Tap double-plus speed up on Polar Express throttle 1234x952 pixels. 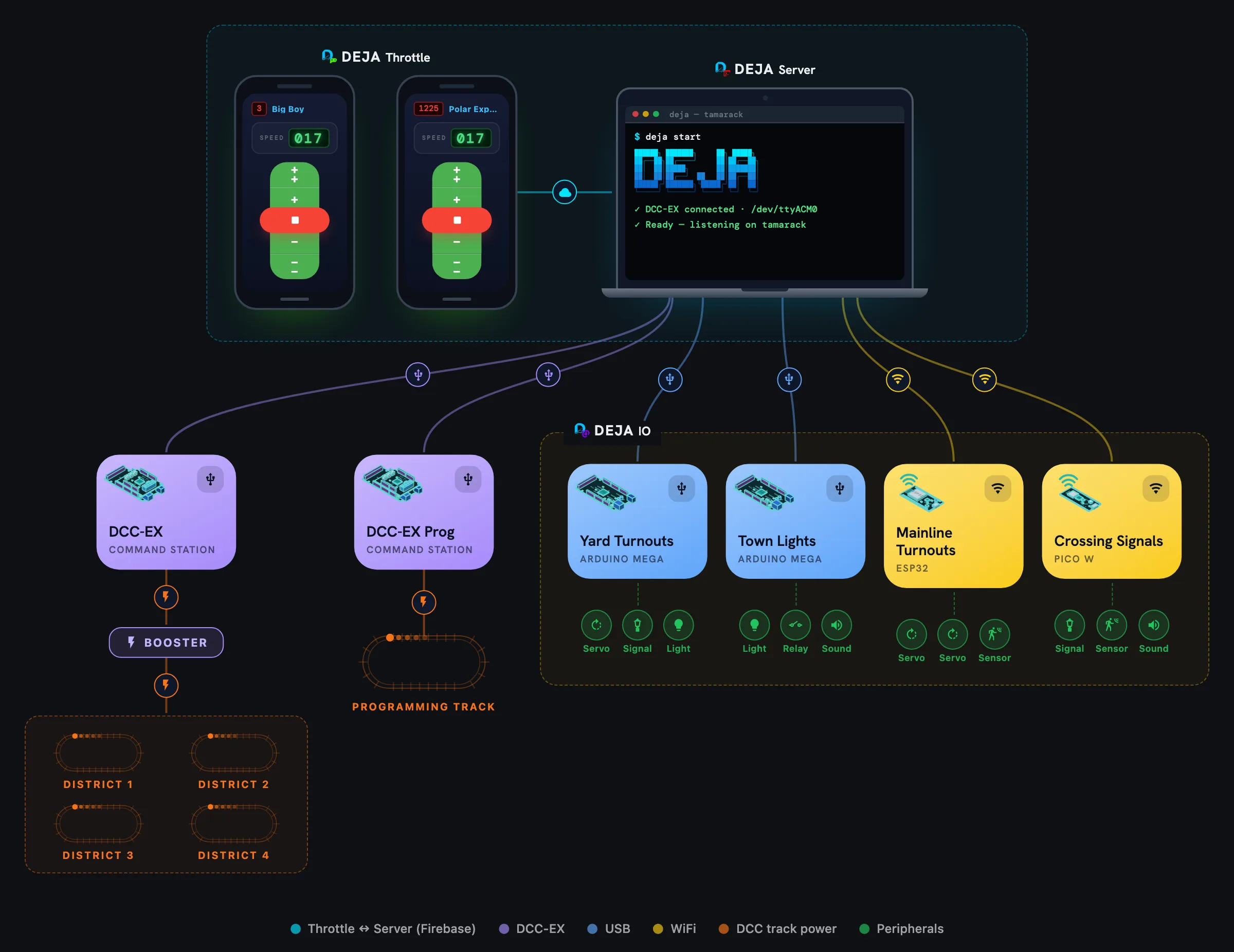pos(457,175)
